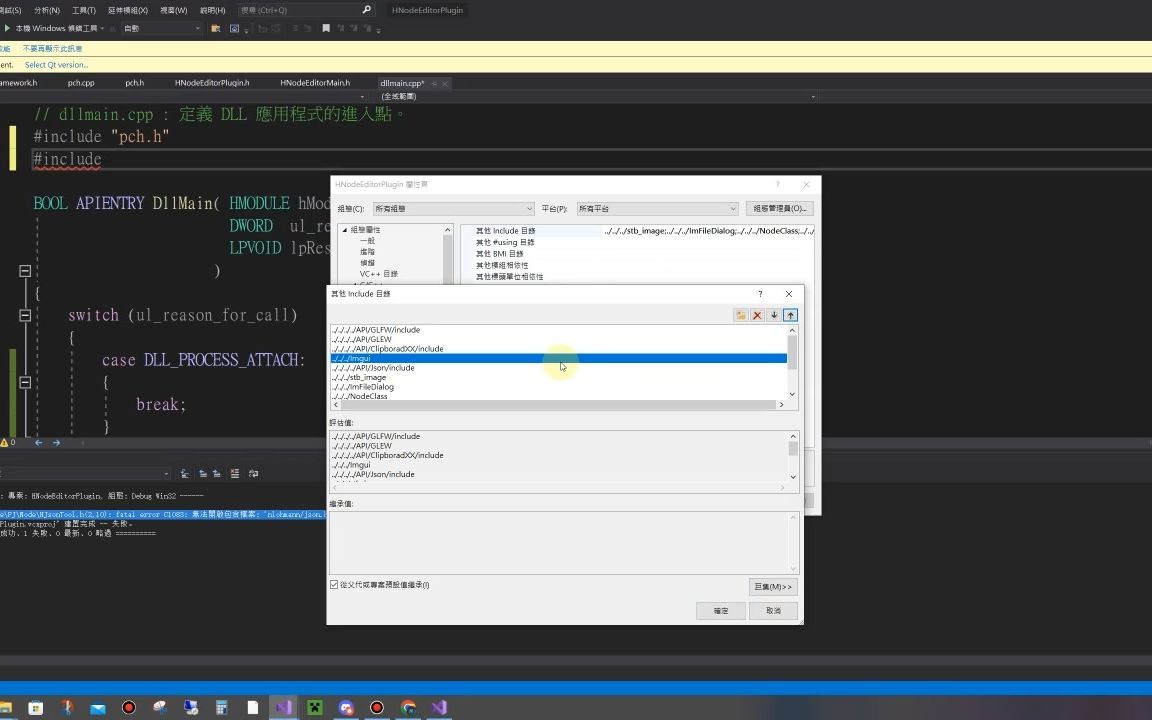This screenshot has height=720, width=1152.
Task: Toggle inherit from parent or project defaults checkbox
Action: [334, 585]
